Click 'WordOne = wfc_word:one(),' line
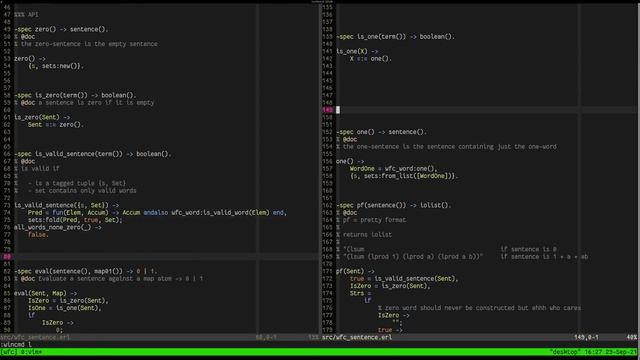Image resolution: width=640 pixels, height=360 pixels. click(x=393, y=169)
